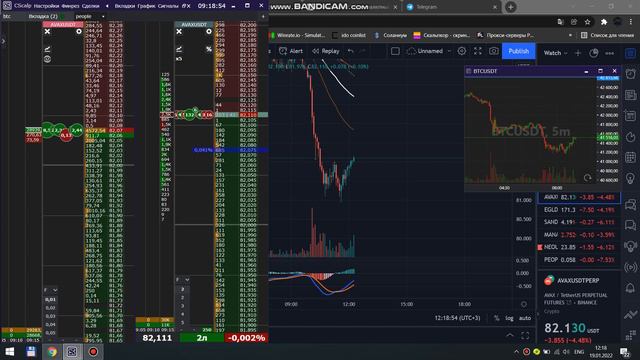Select the btc workspace tab

click(7, 16)
